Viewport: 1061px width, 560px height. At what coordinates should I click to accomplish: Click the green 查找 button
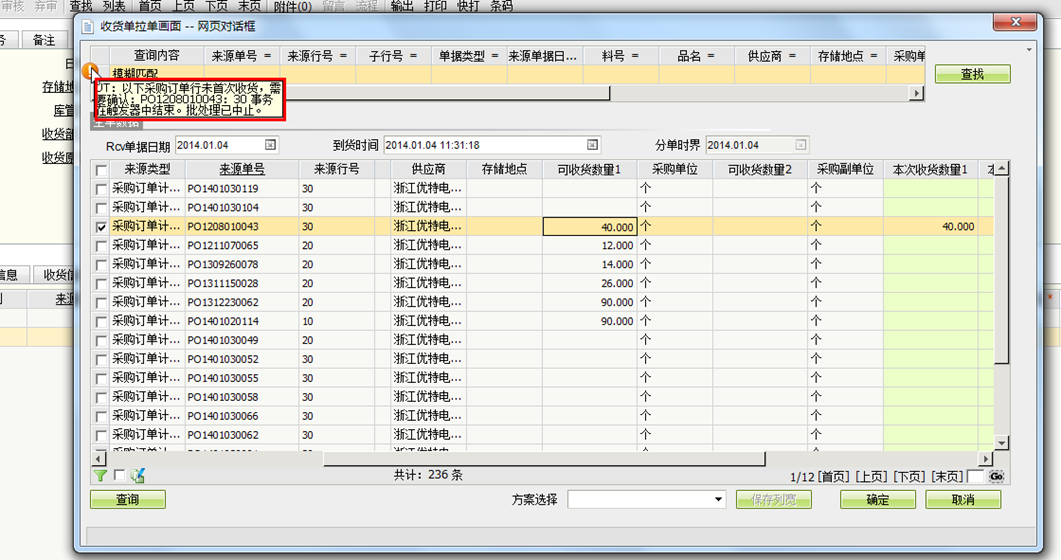[x=972, y=74]
